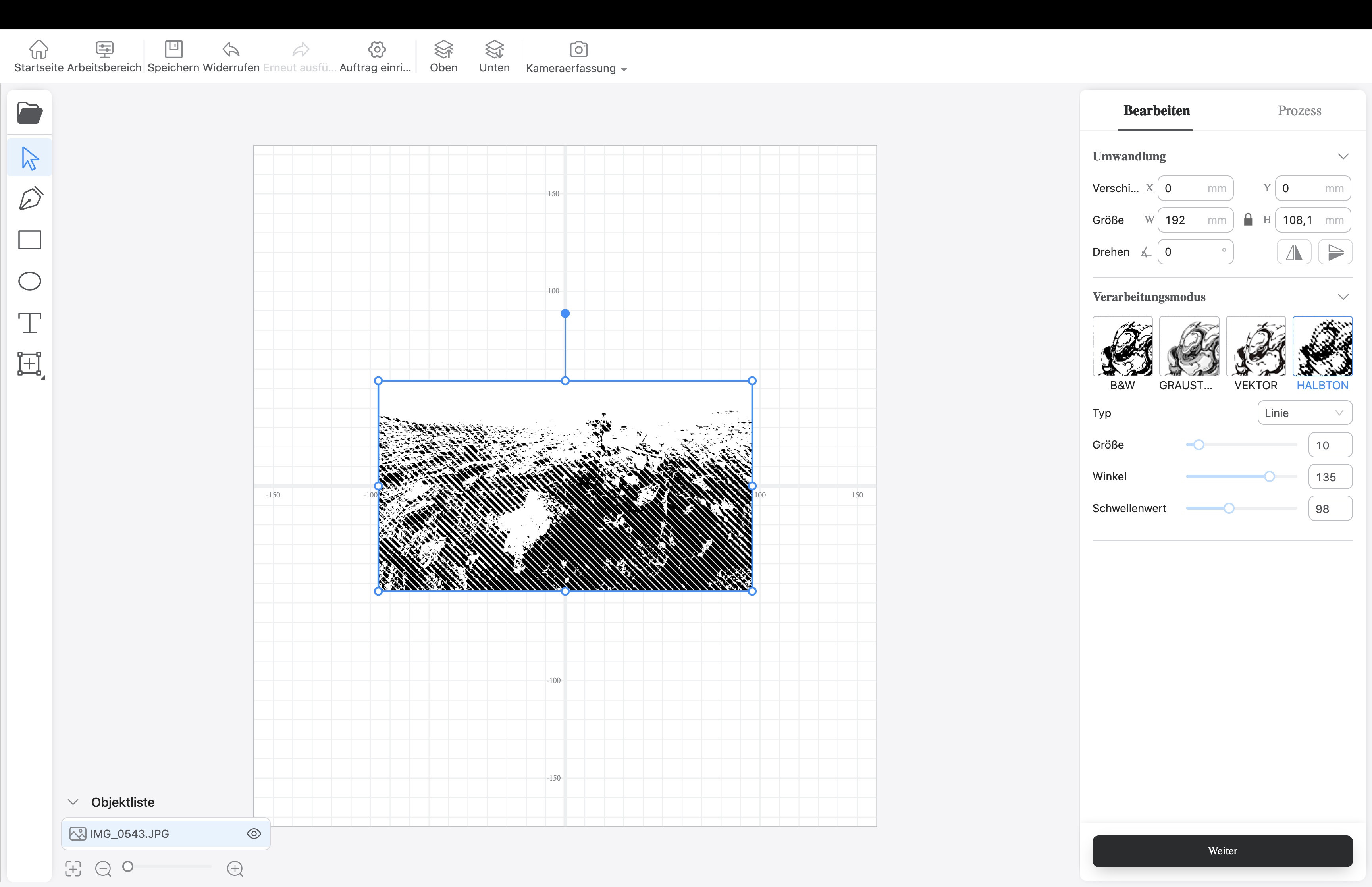
Task: Click the zoom in magnifier icon
Action: pyautogui.click(x=235, y=869)
